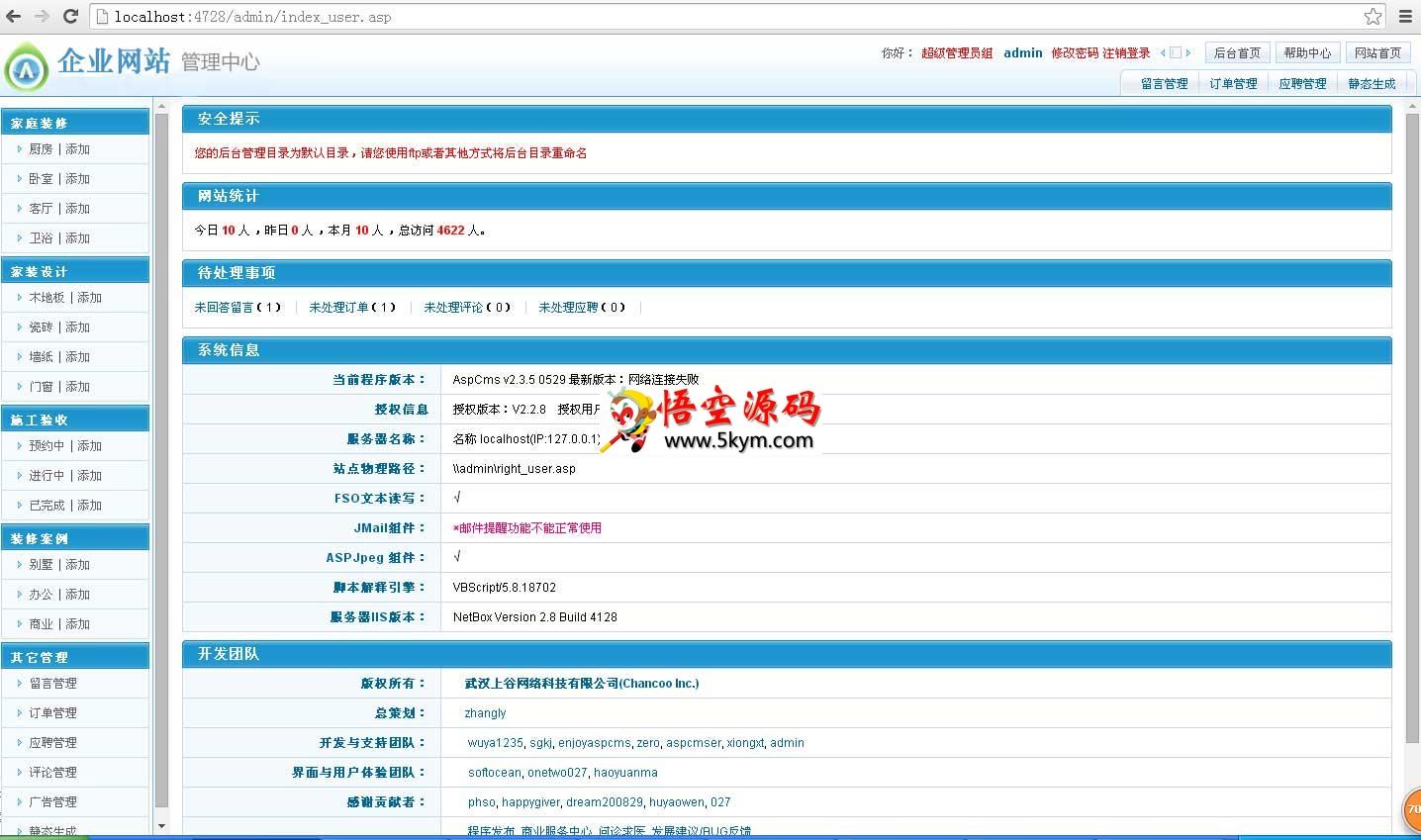Open 留言管理 in the left sidebar
The width and height of the screenshot is (1421, 840).
52,684
